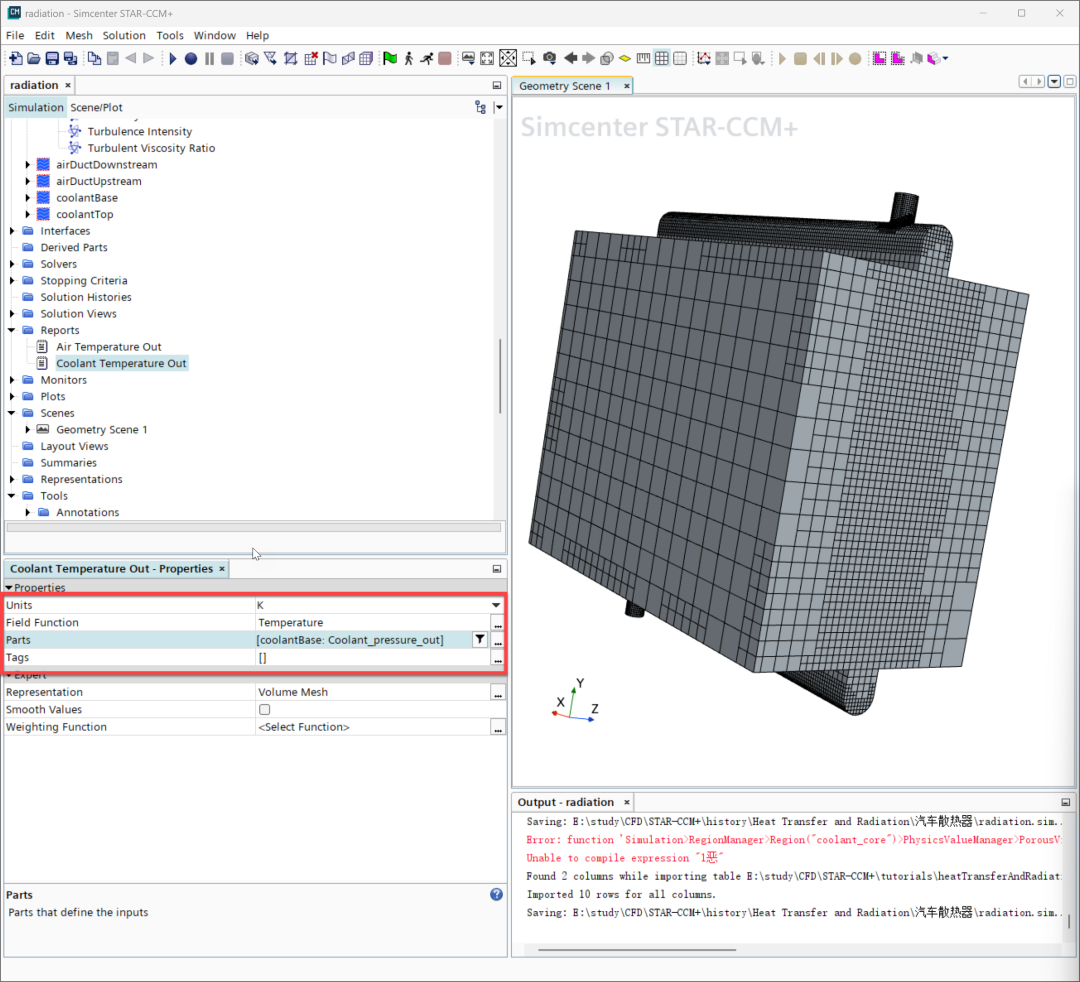Image resolution: width=1080 pixels, height=982 pixels.
Task: Open Field Function ellipsis button for Temperature
Action: [x=497, y=623]
